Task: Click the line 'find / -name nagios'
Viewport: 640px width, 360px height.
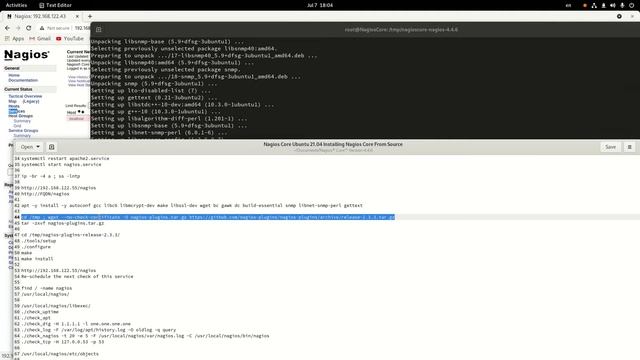Action: pos(47,288)
